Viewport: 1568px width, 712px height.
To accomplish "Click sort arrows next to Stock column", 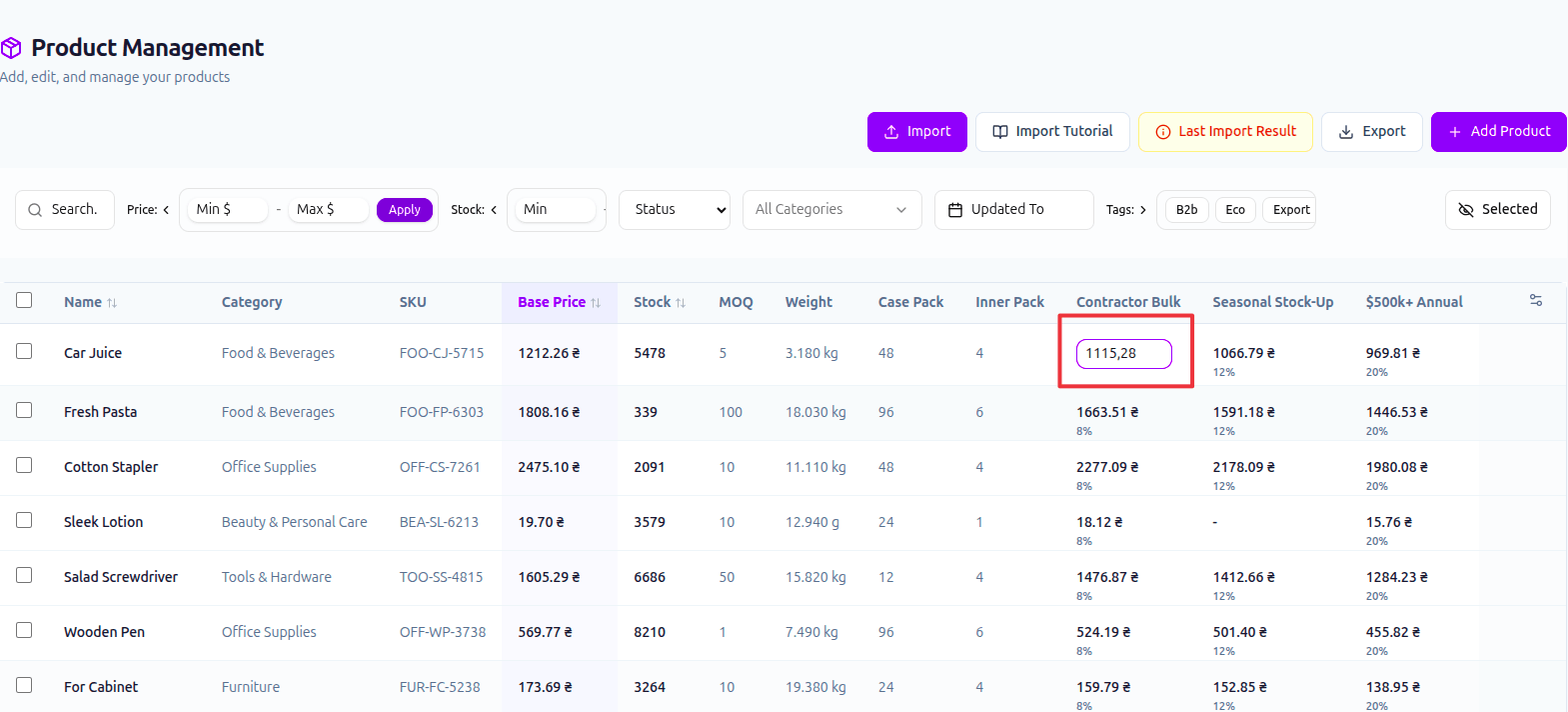I will point(681,303).
